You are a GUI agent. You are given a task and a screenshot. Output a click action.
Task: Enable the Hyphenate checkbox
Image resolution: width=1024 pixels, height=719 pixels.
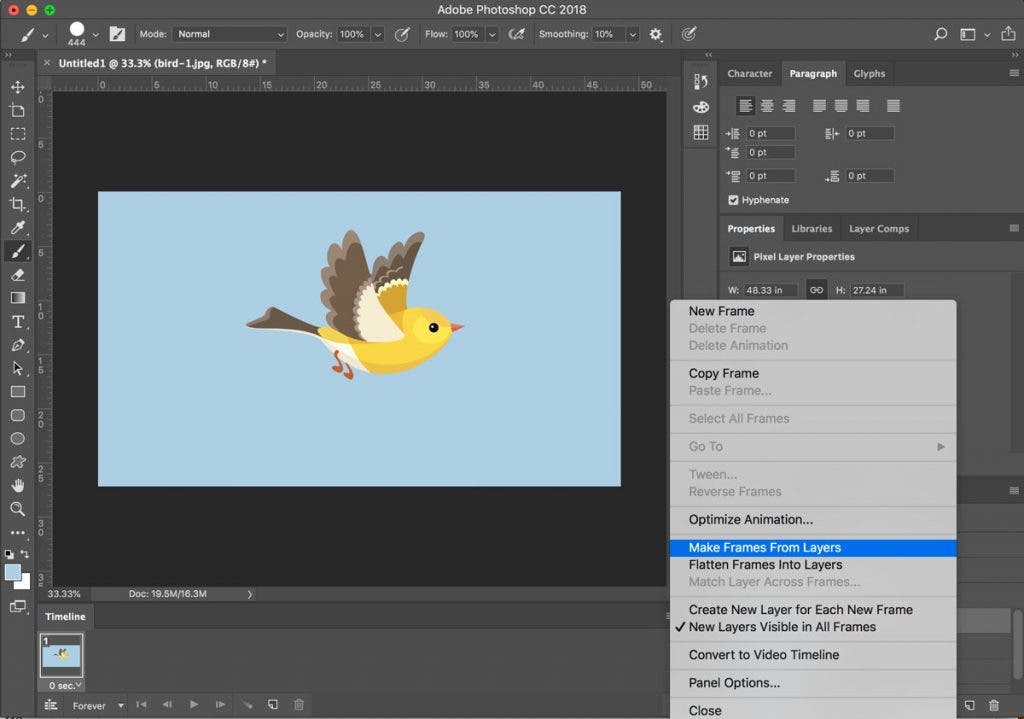click(x=734, y=200)
